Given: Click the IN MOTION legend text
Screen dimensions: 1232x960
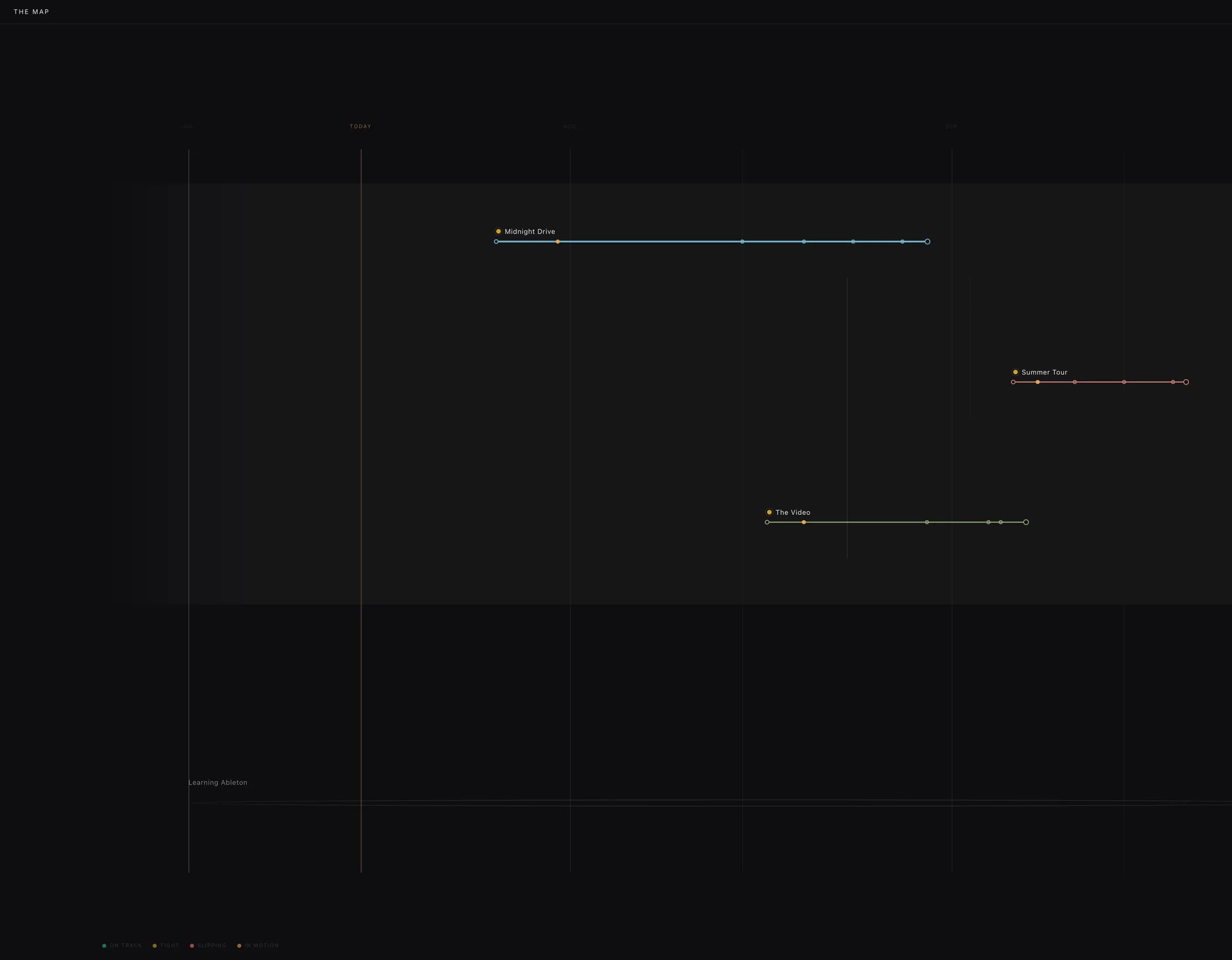Looking at the screenshot, I should pyautogui.click(x=261, y=945).
